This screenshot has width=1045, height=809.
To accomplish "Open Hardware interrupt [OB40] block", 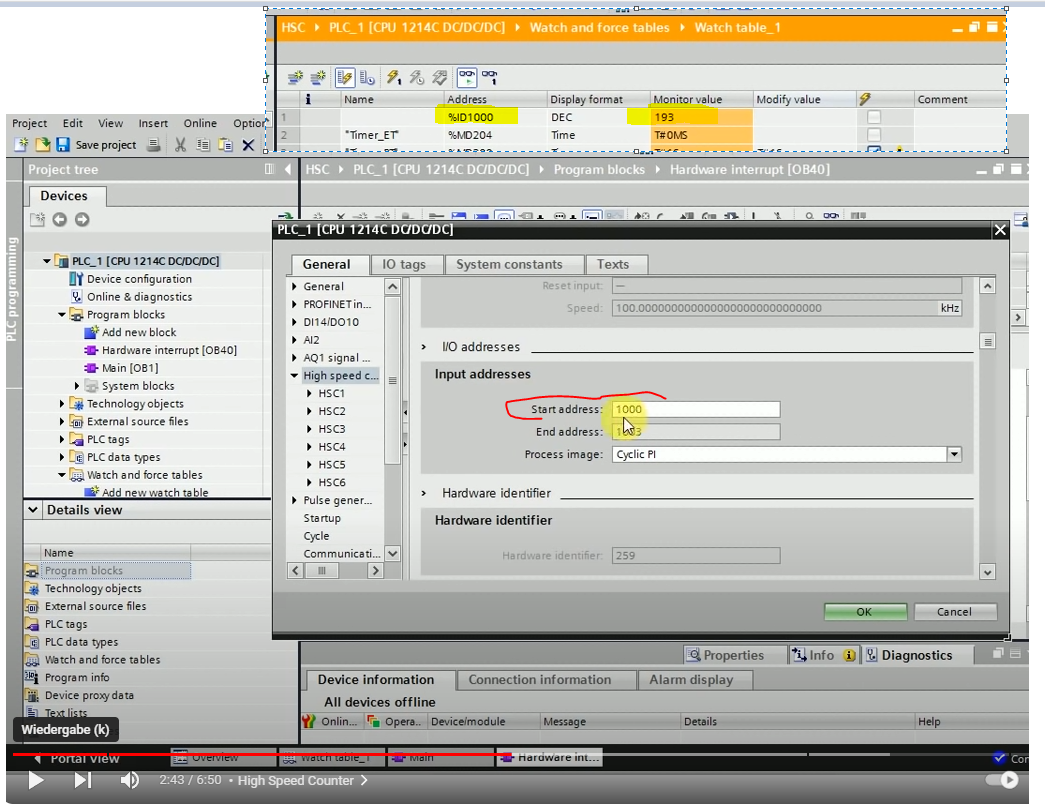I will pyautogui.click(x=169, y=350).
